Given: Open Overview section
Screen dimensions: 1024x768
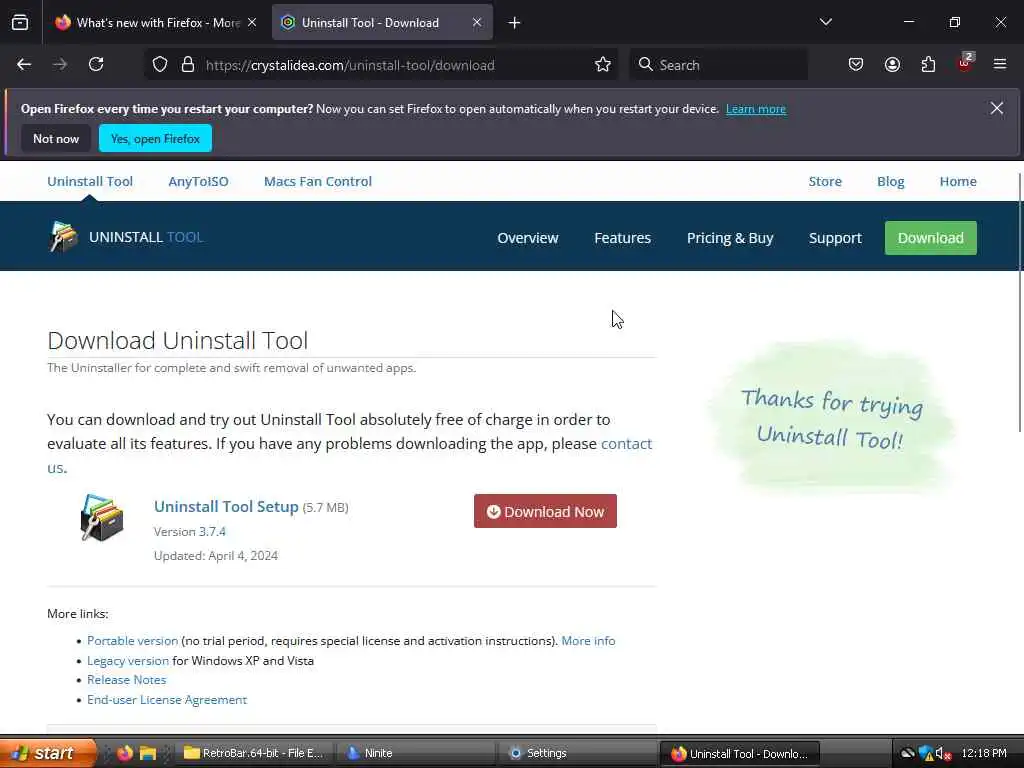Looking at the screenshot, I should click(x=528, y=238).
